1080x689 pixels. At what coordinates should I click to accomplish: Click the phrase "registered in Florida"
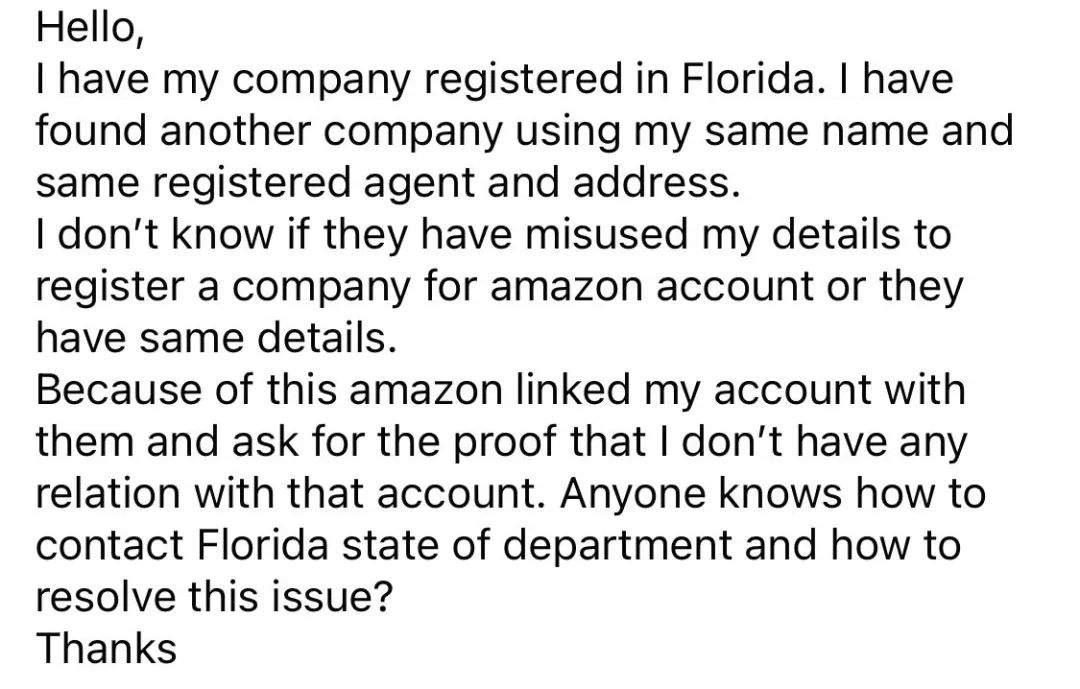619,80
